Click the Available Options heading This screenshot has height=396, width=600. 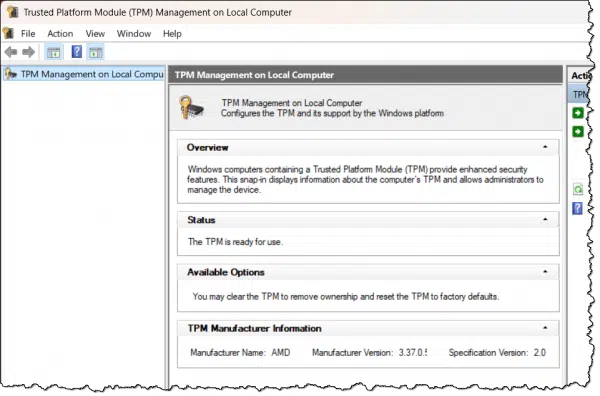point(226,272)
